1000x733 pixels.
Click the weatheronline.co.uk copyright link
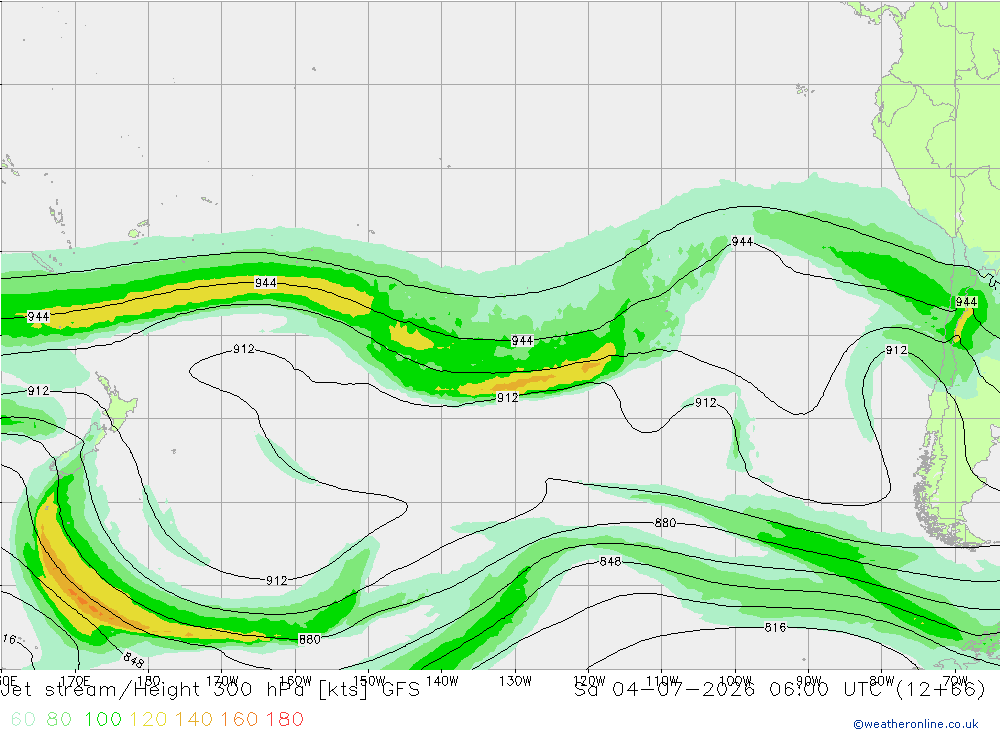915,724
